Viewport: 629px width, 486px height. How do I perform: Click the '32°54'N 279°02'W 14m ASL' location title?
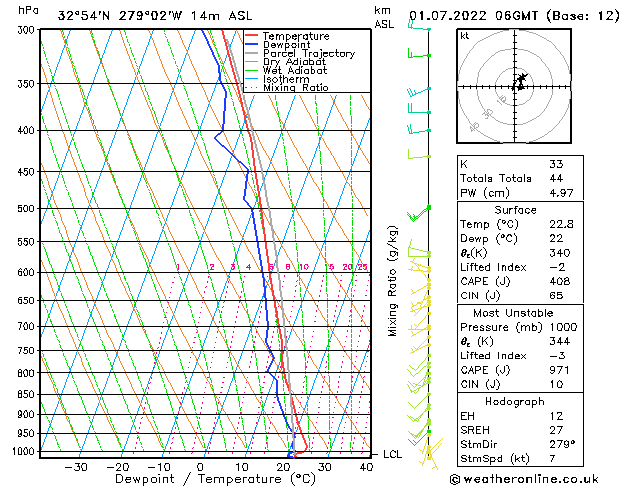155,16
